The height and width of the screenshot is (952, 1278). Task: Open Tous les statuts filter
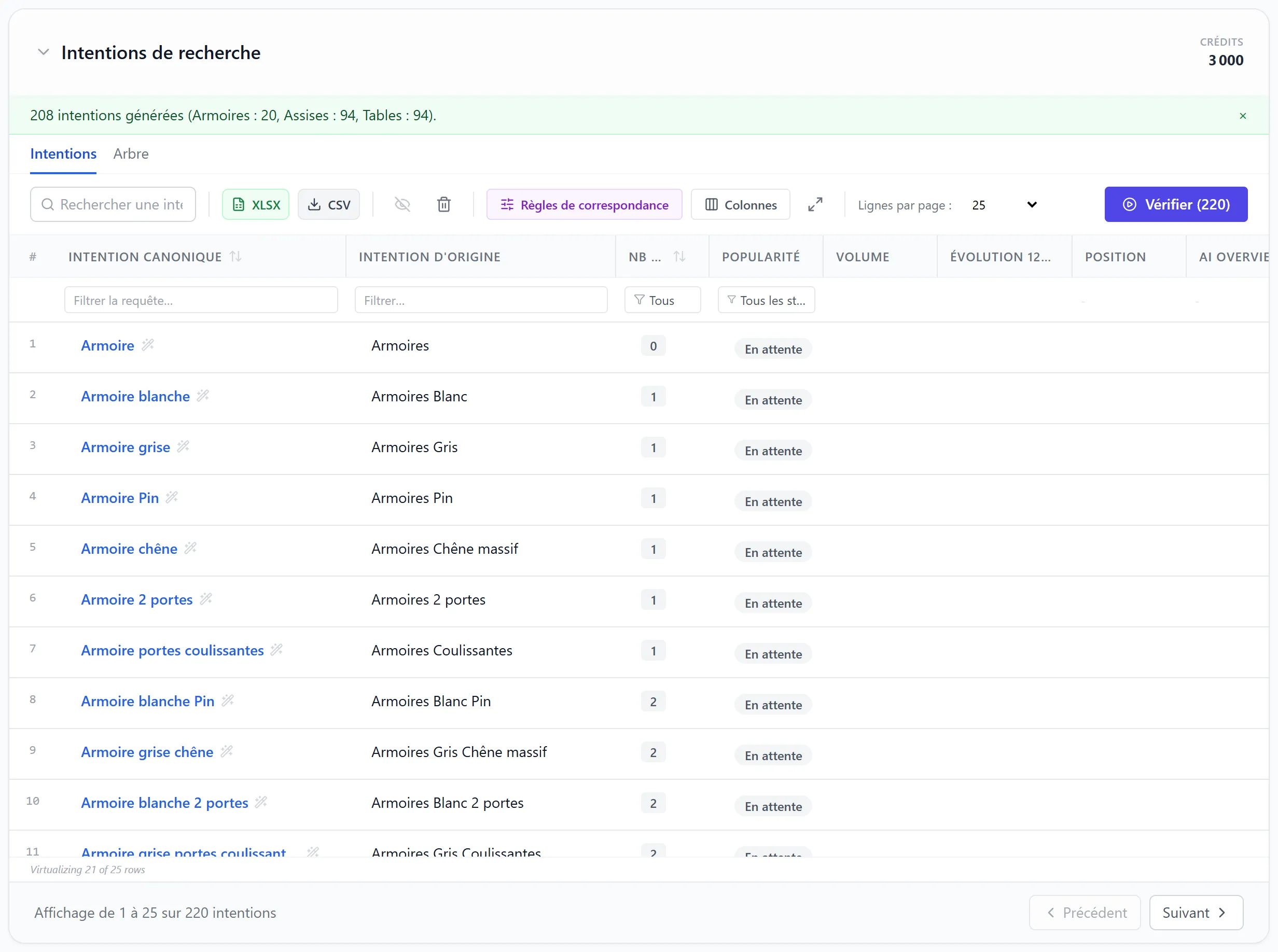766,300
